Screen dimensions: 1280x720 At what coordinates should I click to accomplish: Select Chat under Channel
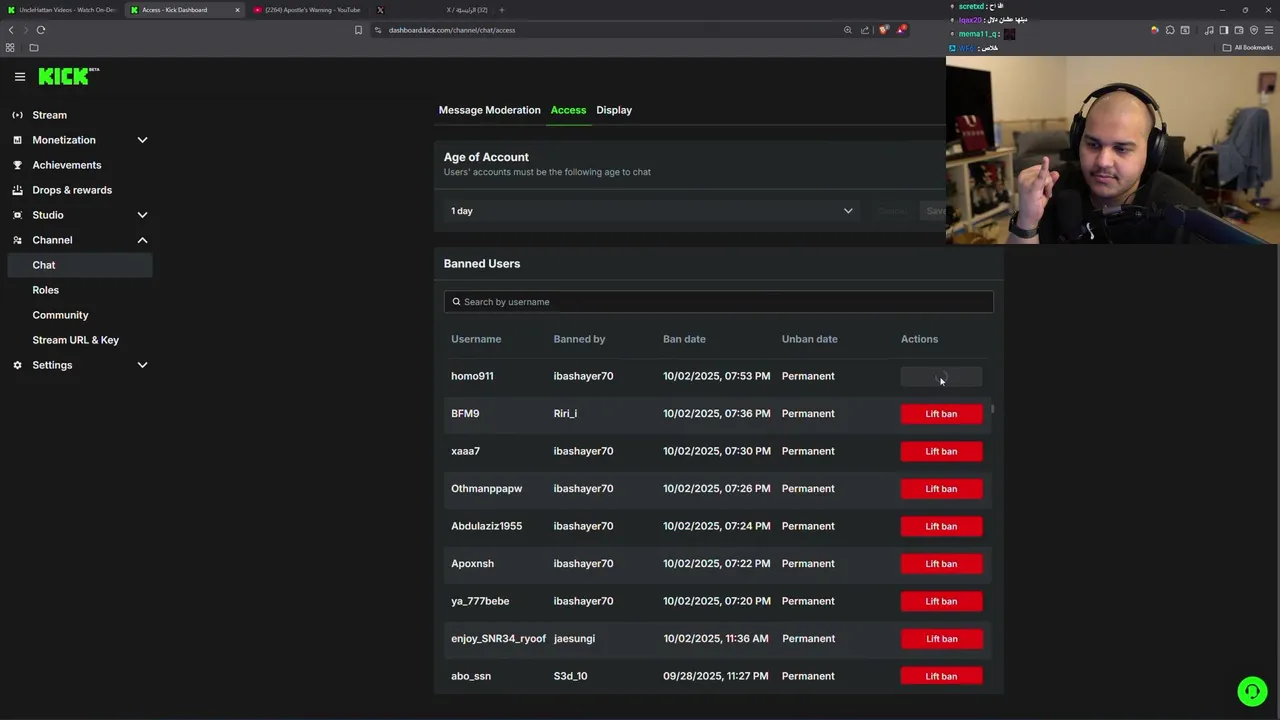(79, 265)
